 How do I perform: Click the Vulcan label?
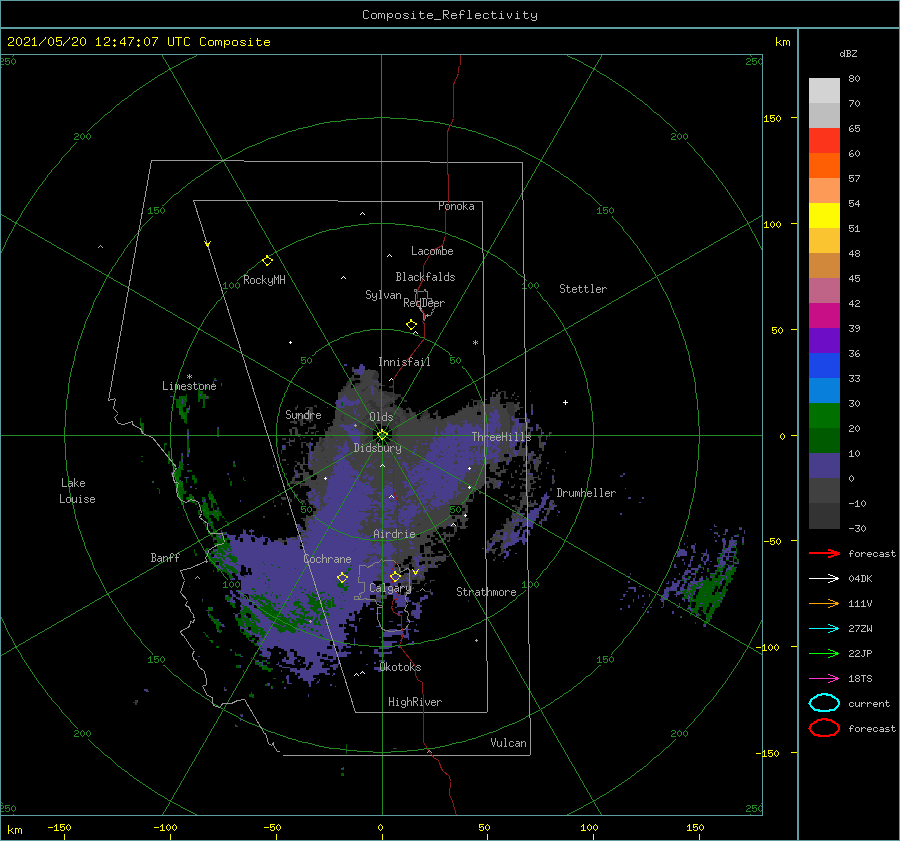508,743
